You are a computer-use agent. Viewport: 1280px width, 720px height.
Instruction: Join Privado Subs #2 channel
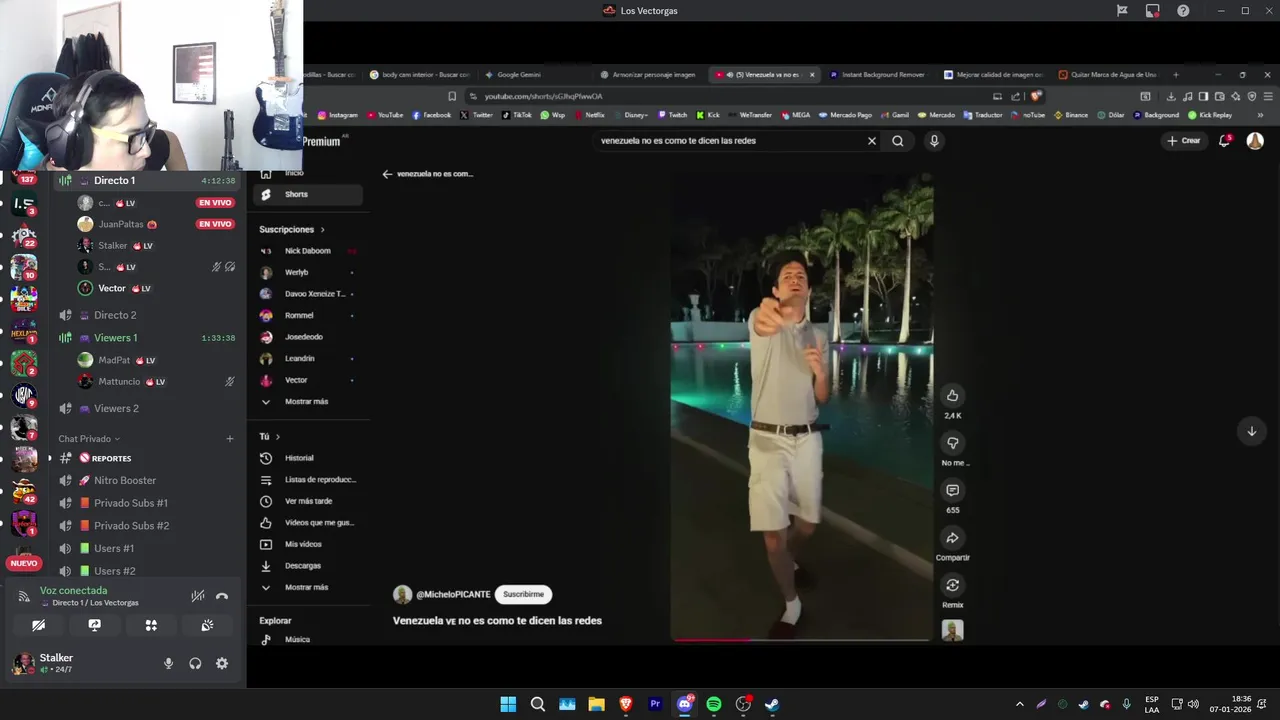coord(146,525)
